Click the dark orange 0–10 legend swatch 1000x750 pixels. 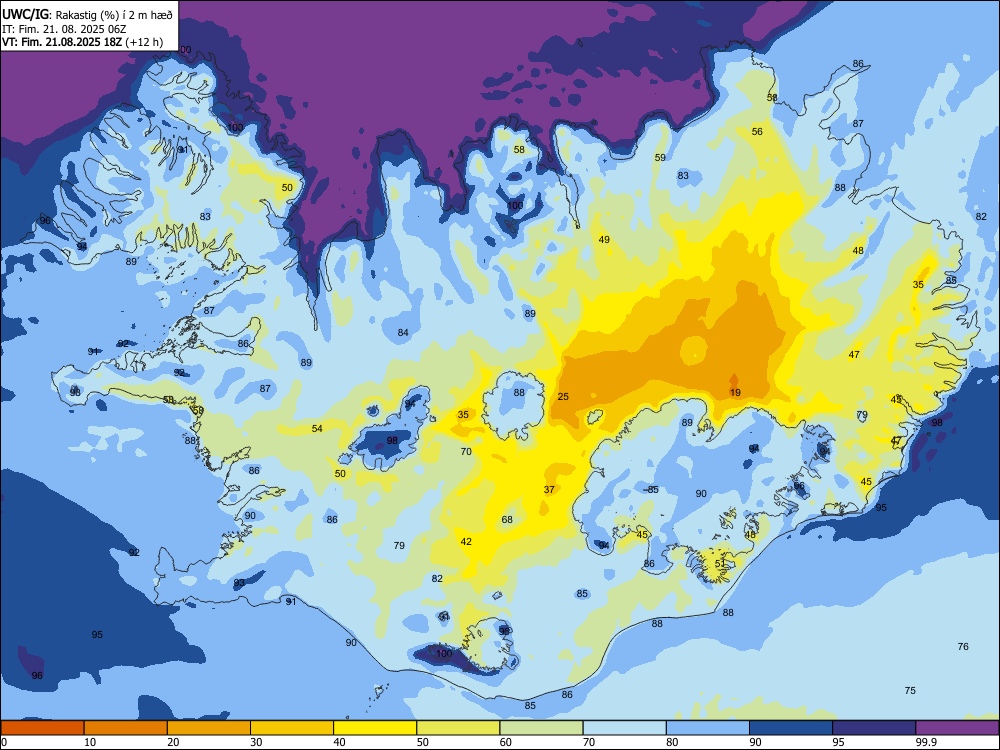point(42,728)
